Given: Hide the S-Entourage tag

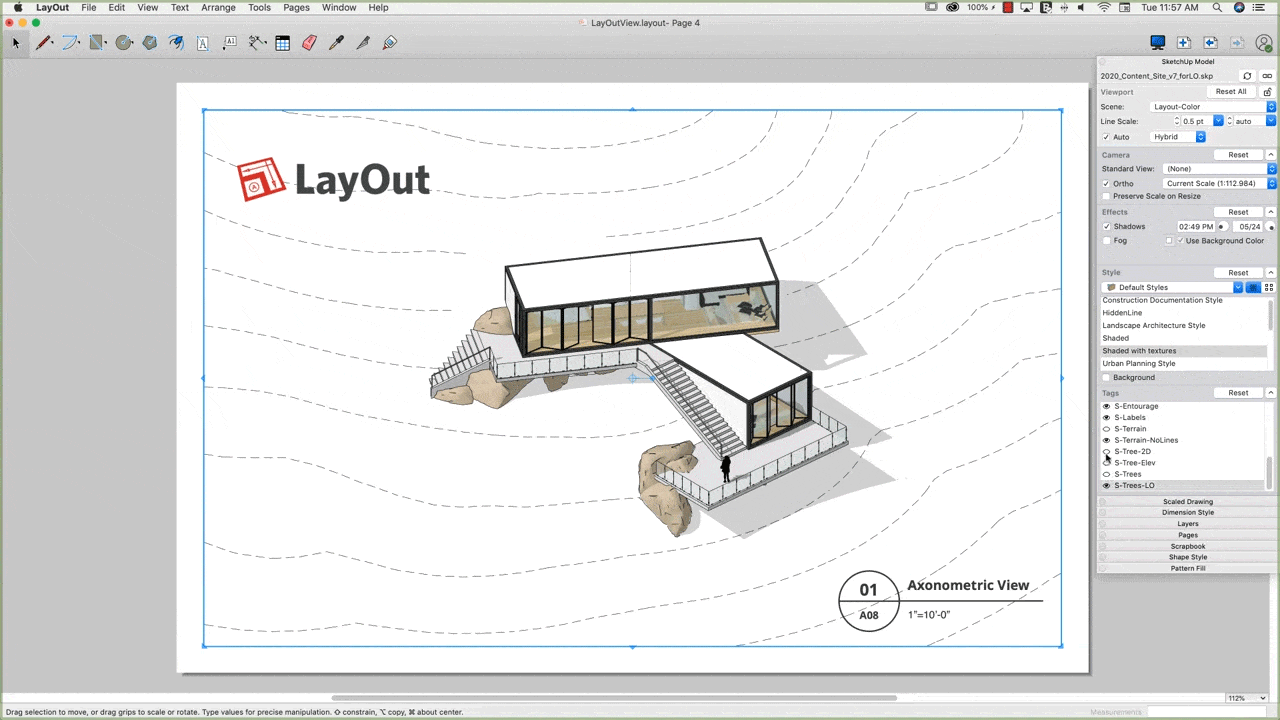Looking at the screenshot, I should click(x=1105, y=406).
